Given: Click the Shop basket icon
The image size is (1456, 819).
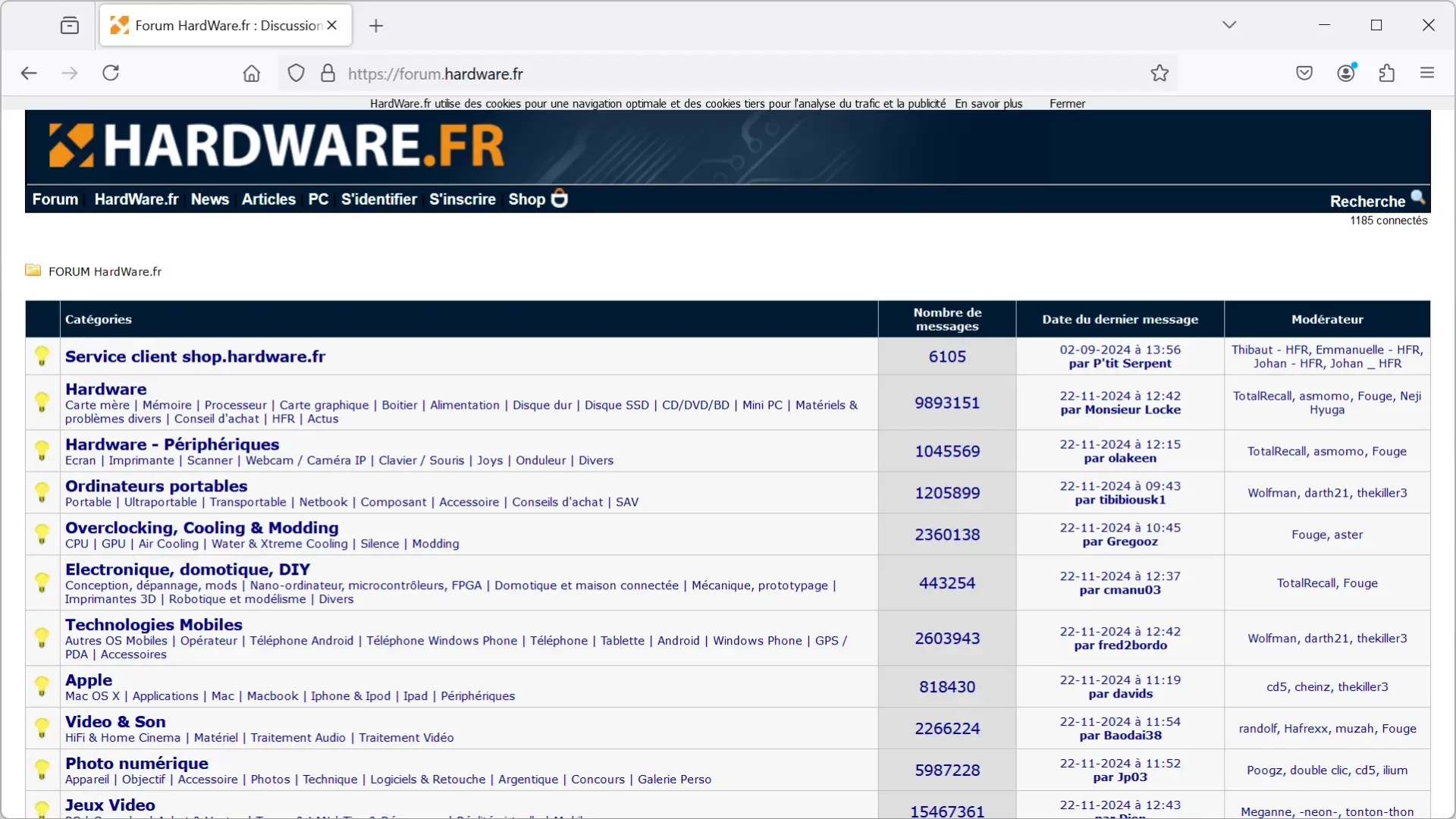Looking at the screenshot, I should click(559, 198).
